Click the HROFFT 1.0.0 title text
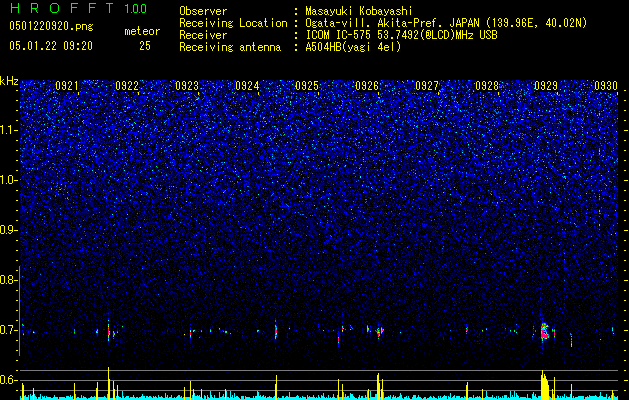This screenshot has width=629, height=400. 78,8
